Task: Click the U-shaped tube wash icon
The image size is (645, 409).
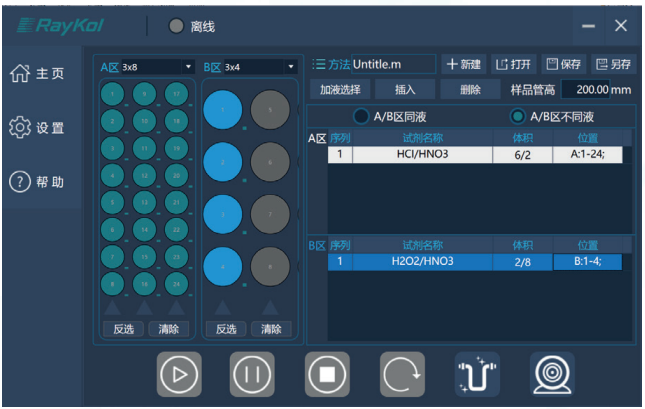Action: (x=477, y=375)
